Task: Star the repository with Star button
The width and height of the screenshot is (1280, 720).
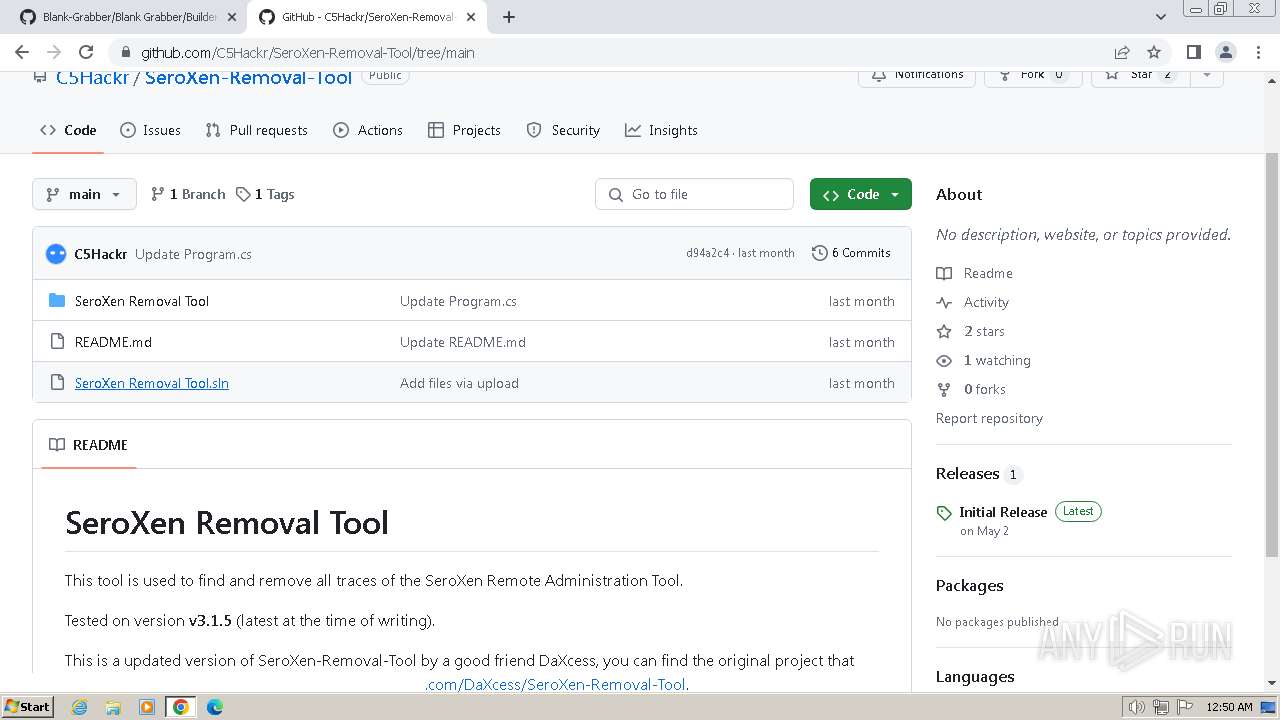Action: pos(1140,77)
